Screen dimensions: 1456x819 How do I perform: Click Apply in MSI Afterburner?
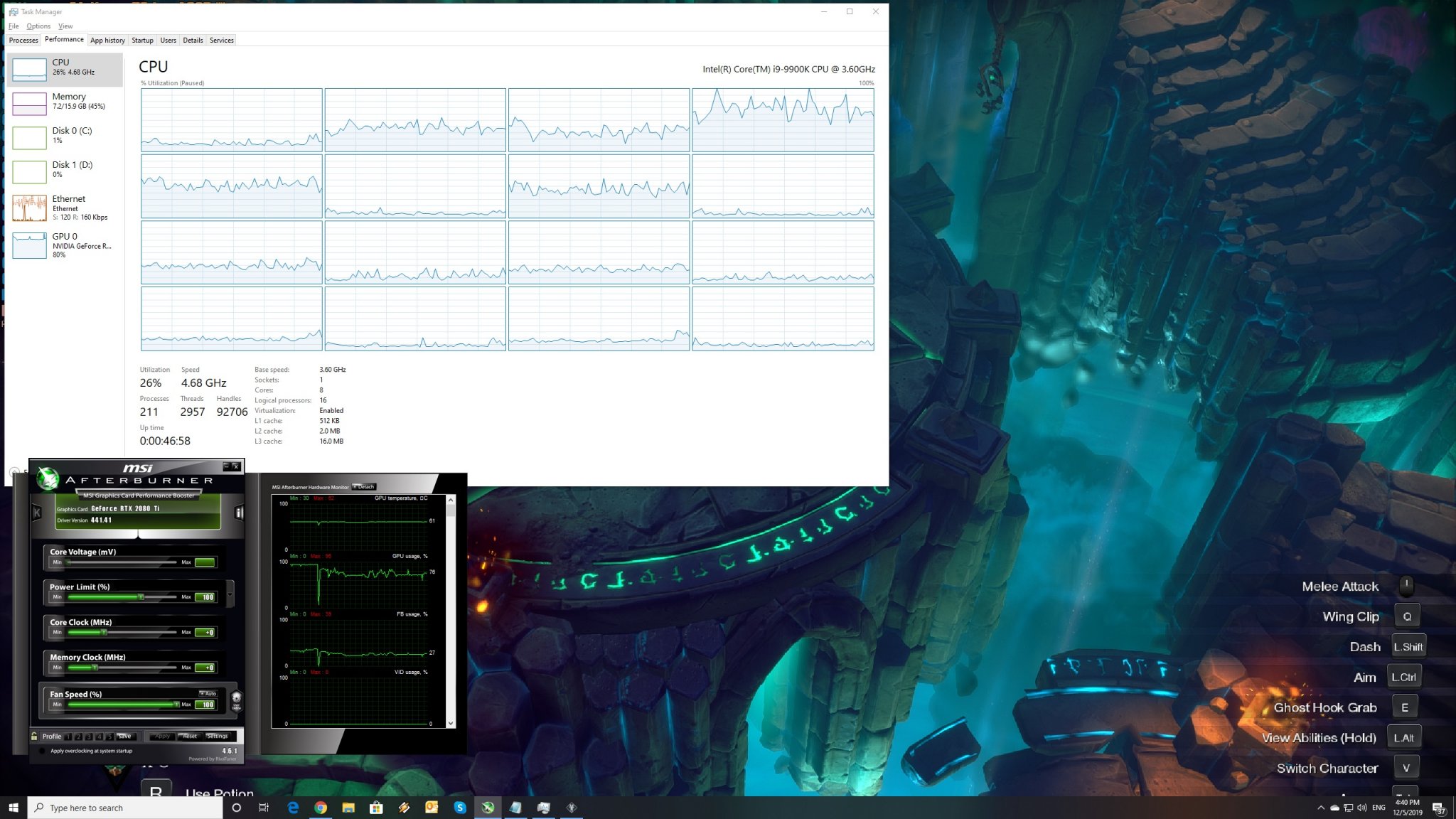pos(162,736)
